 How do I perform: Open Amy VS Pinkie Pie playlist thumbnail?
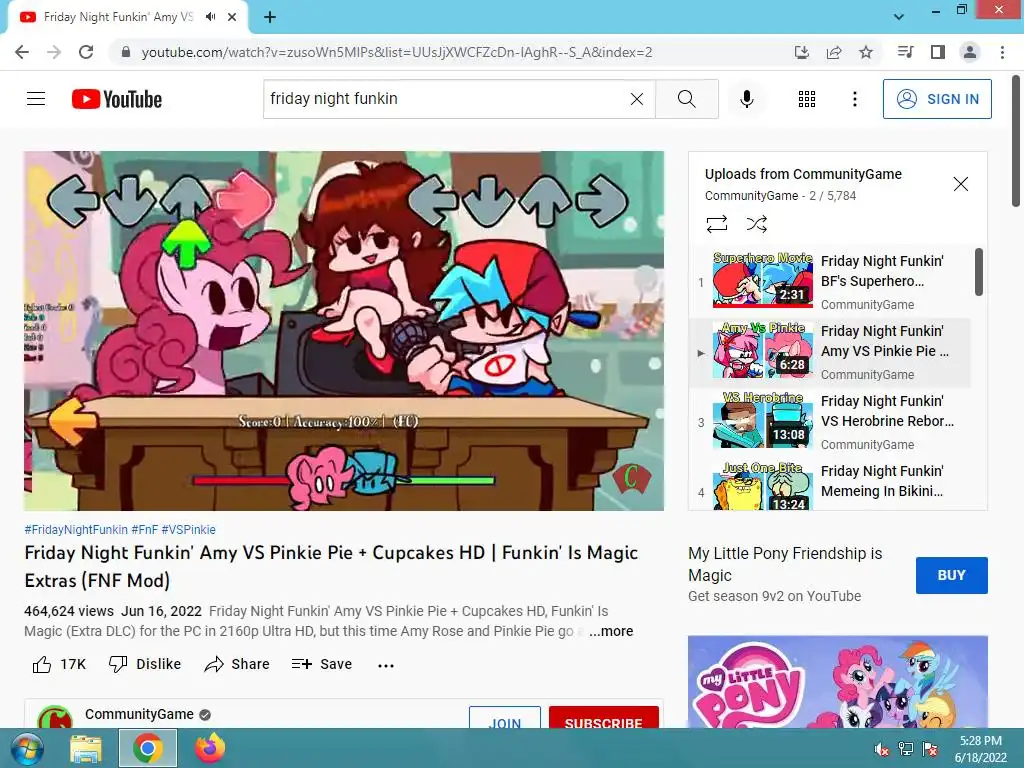[763, 350]
